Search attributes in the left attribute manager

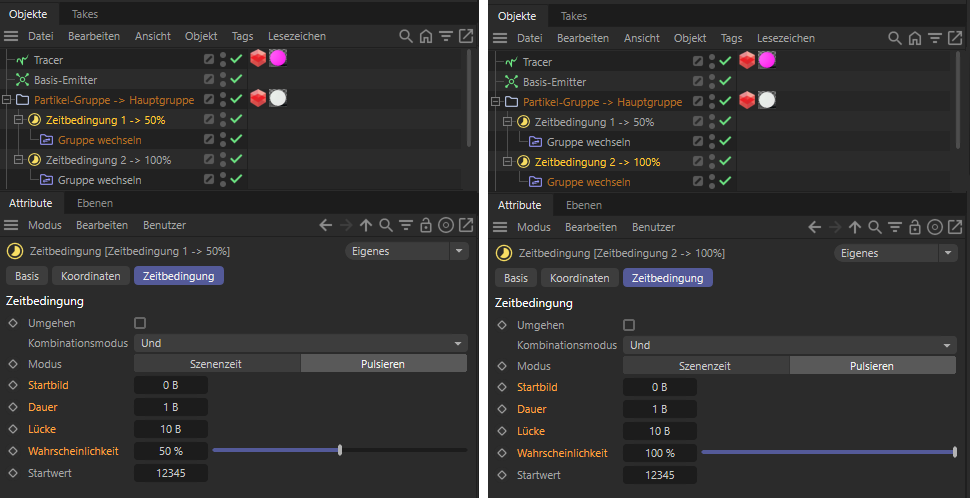[x=385, y=225]
